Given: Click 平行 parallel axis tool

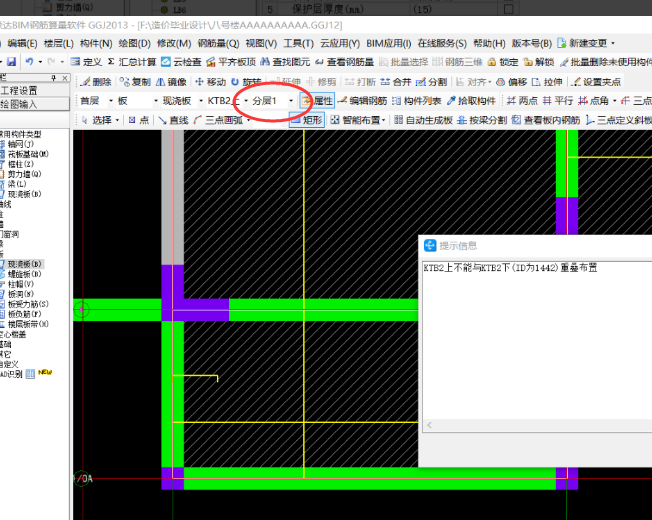Looking at the screenshot, I should click(x=558, y=101).
